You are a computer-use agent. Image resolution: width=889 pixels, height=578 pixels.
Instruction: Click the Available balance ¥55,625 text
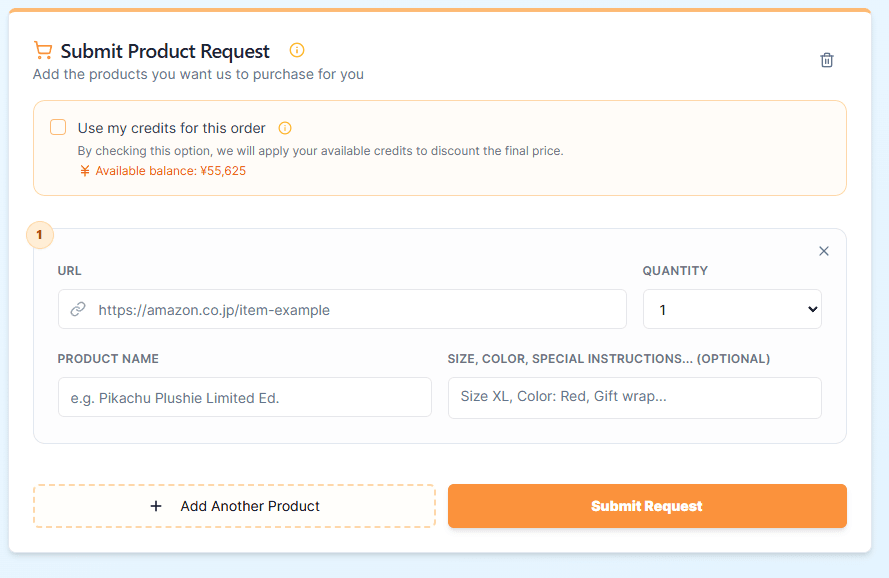coord(170,171)
